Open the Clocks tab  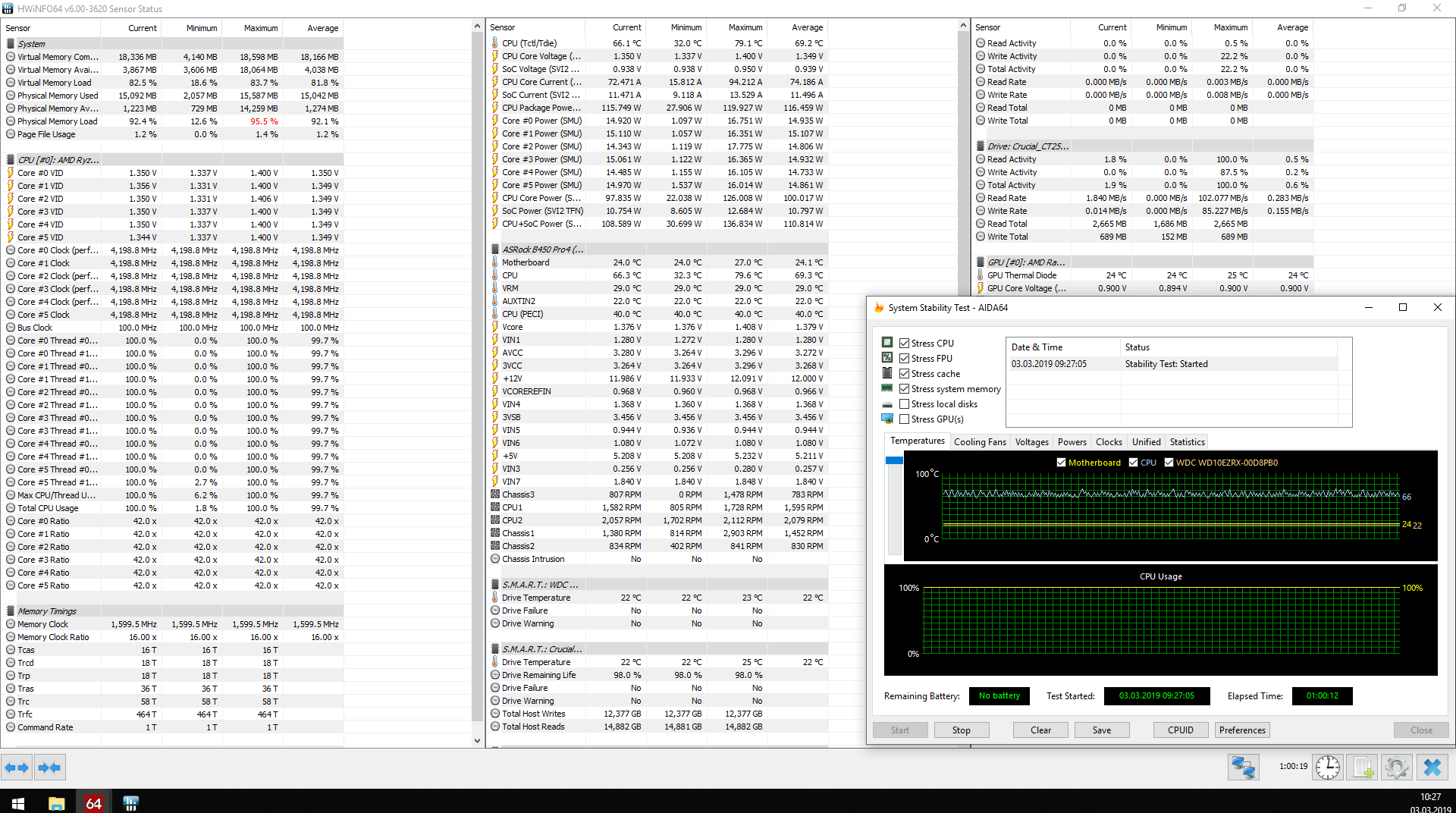pyautogui.click(x=1109, y=442)
